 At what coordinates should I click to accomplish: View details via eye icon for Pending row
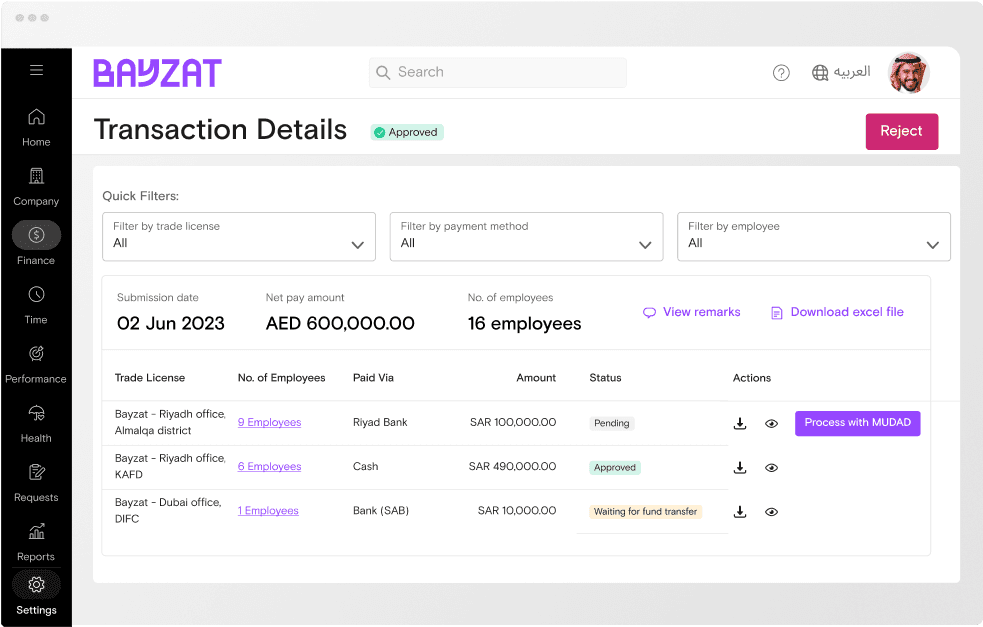point(771,423)
